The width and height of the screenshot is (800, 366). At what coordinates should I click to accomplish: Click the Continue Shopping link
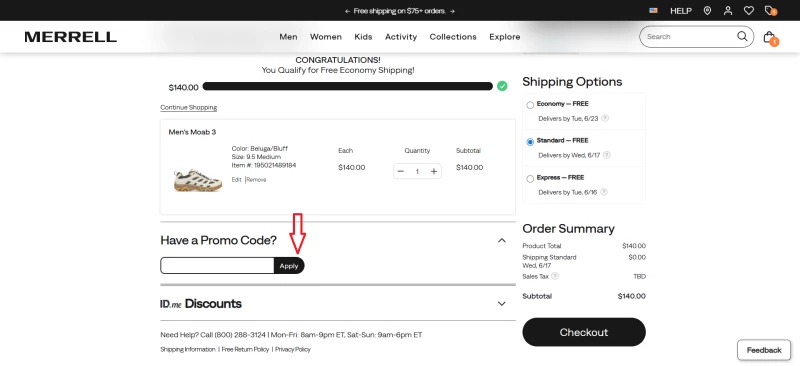(189, 108)
